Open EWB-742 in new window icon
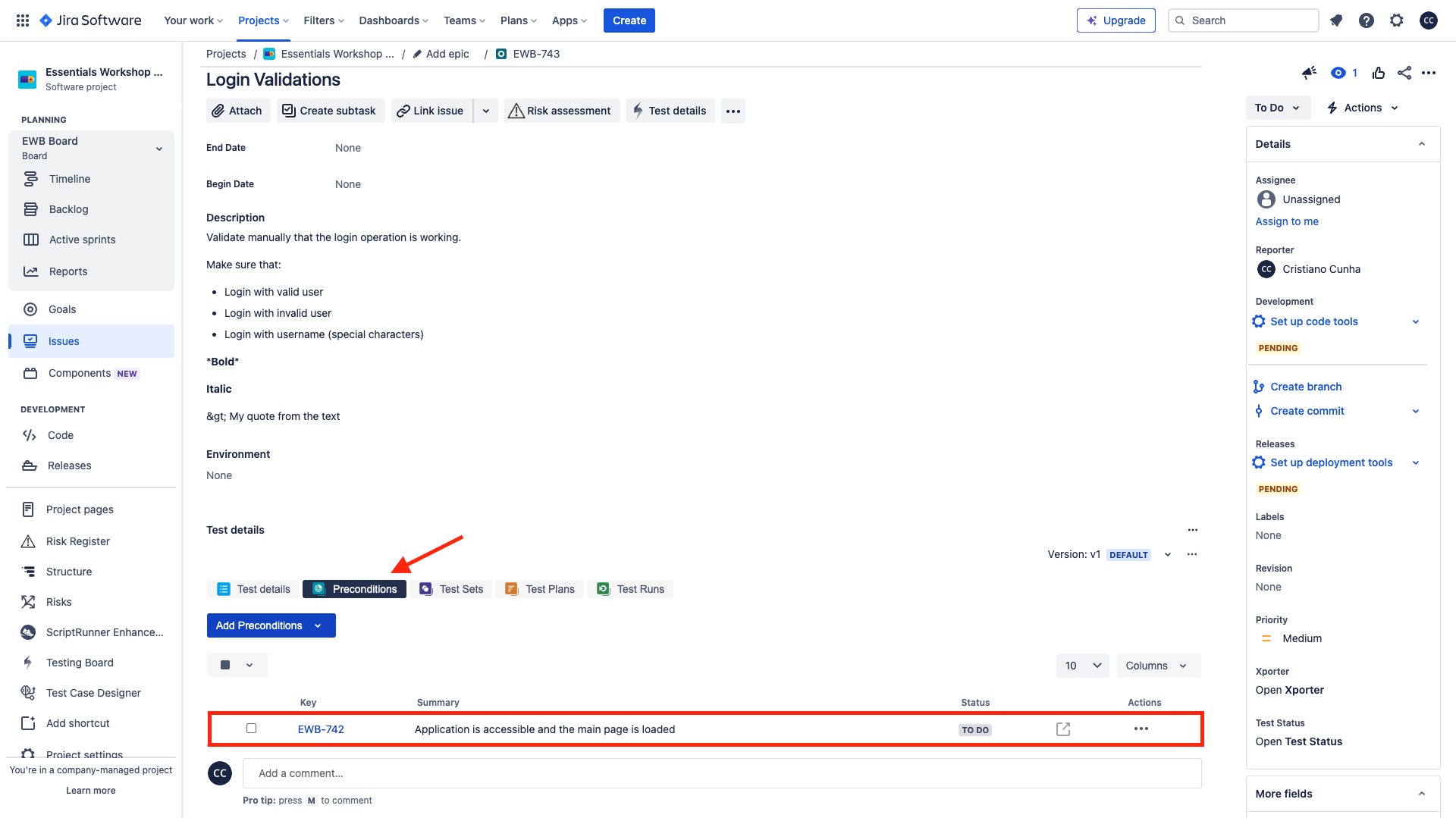The height and width of the screenshot is (818, 1456). point(1063,729)
